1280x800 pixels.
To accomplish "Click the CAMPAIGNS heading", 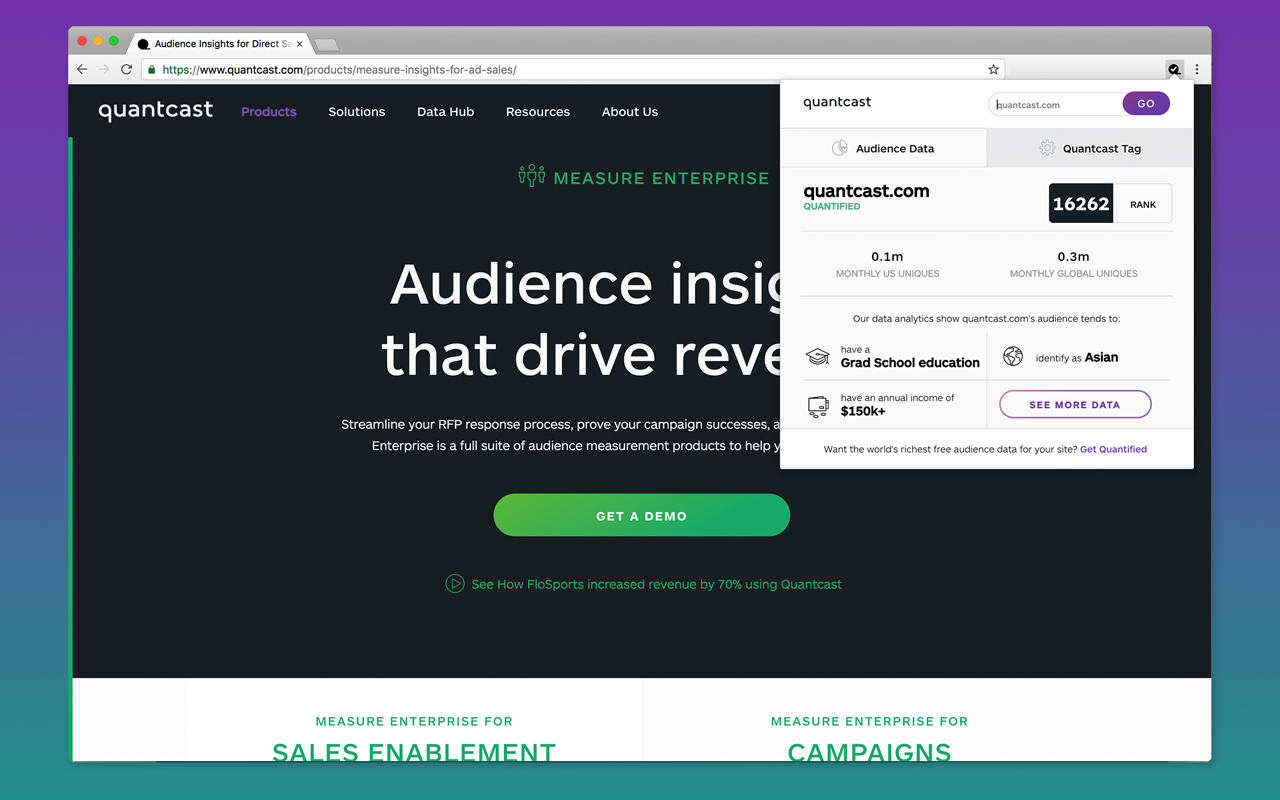I will coord(870,752).
